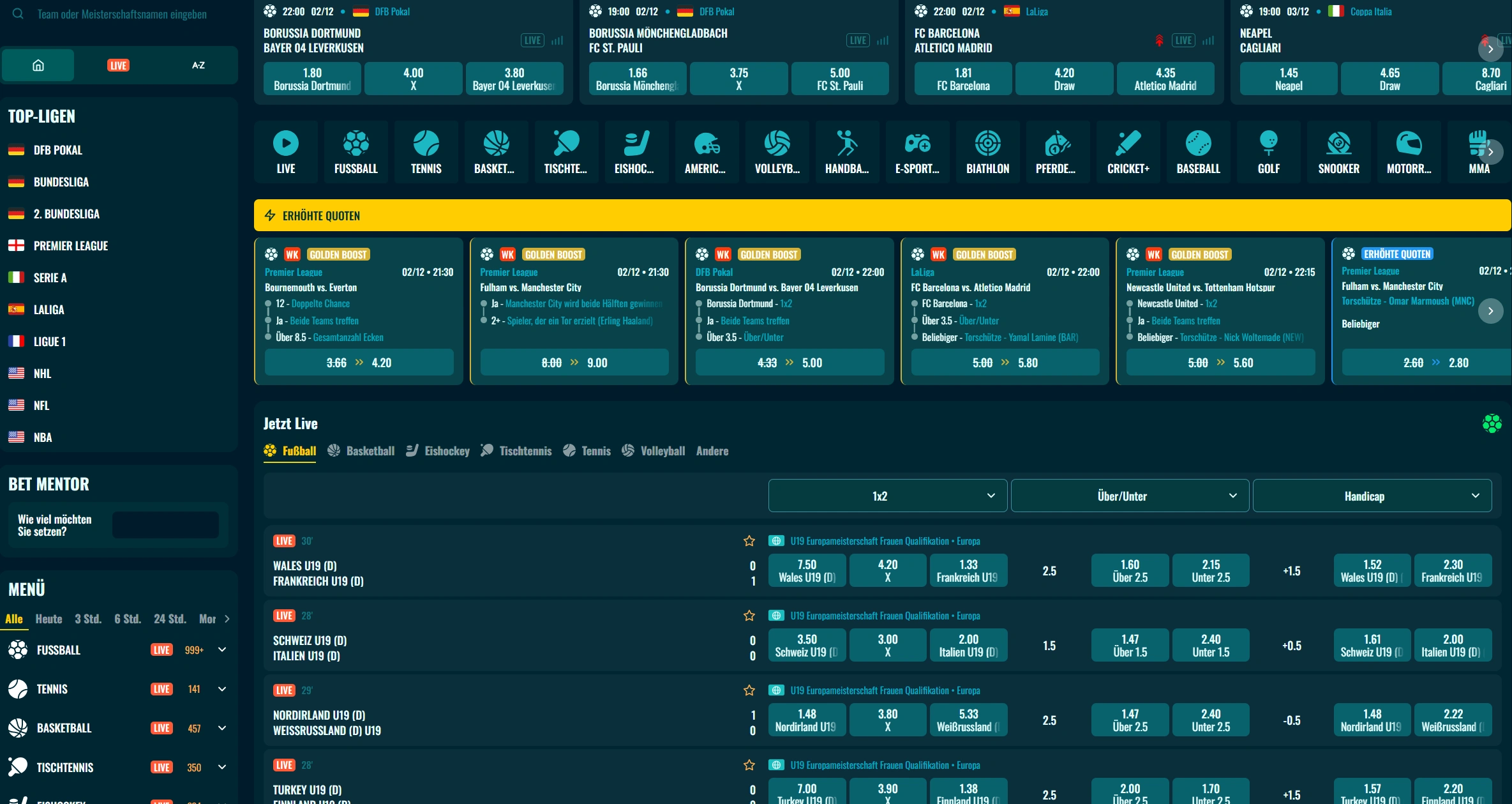Open the search magnifier icon
This screenshot has height=804, width=1512.
coord(18,14)
